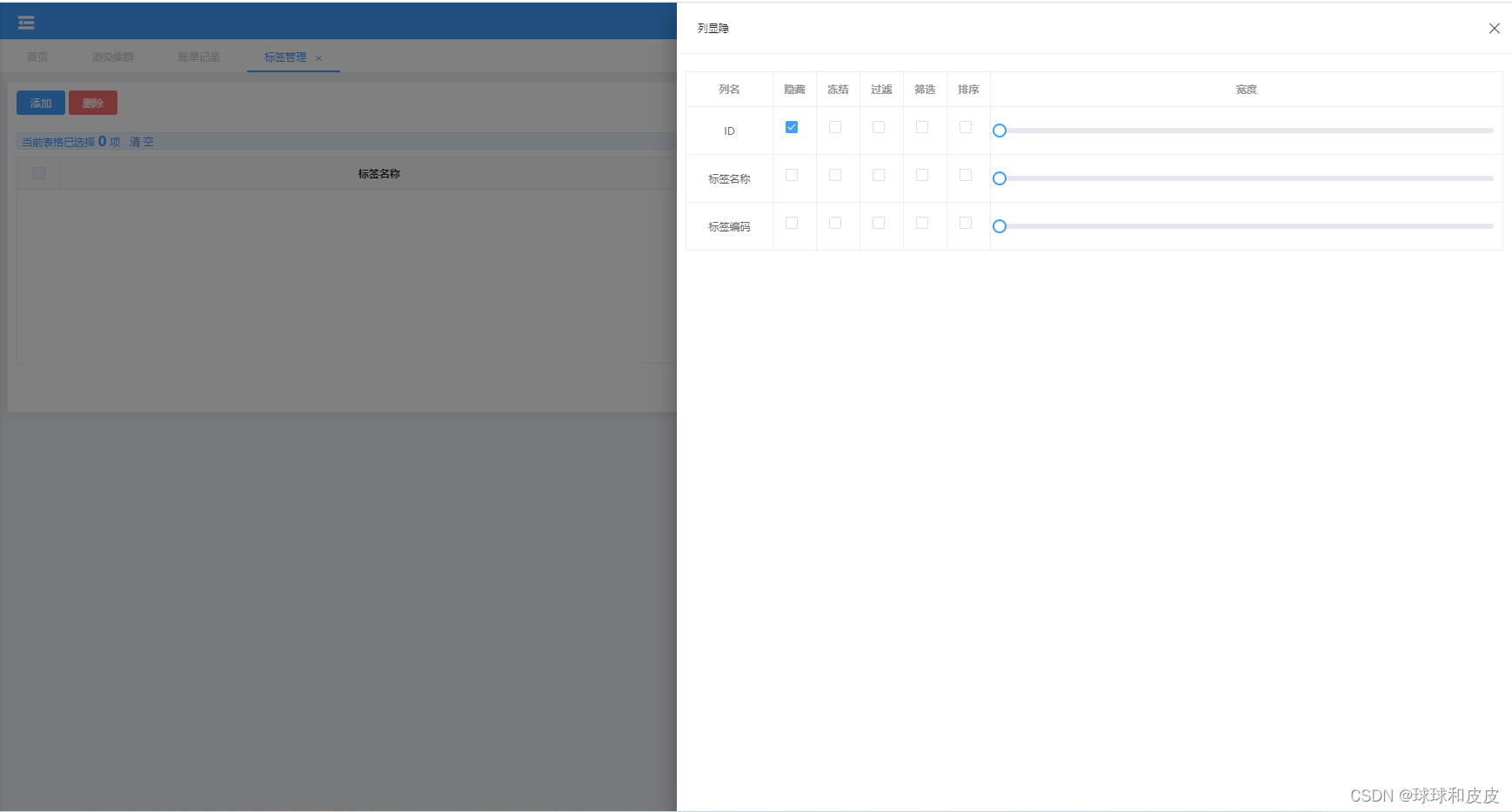
Task: Close the 列显隐 drawer panel
Action: tap(1494, 29)
